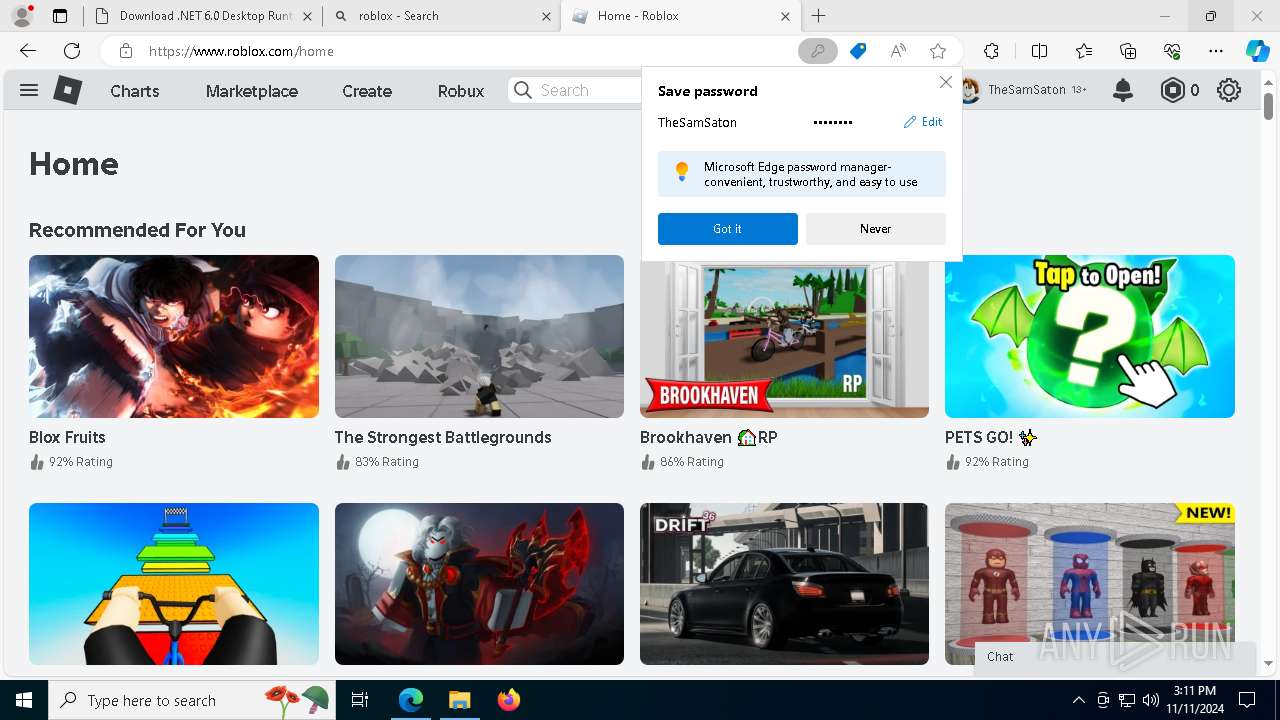This screenshot has width=1280, height=720.
Task: Open File Explorer from taskbar
Action: coord(459,700)
